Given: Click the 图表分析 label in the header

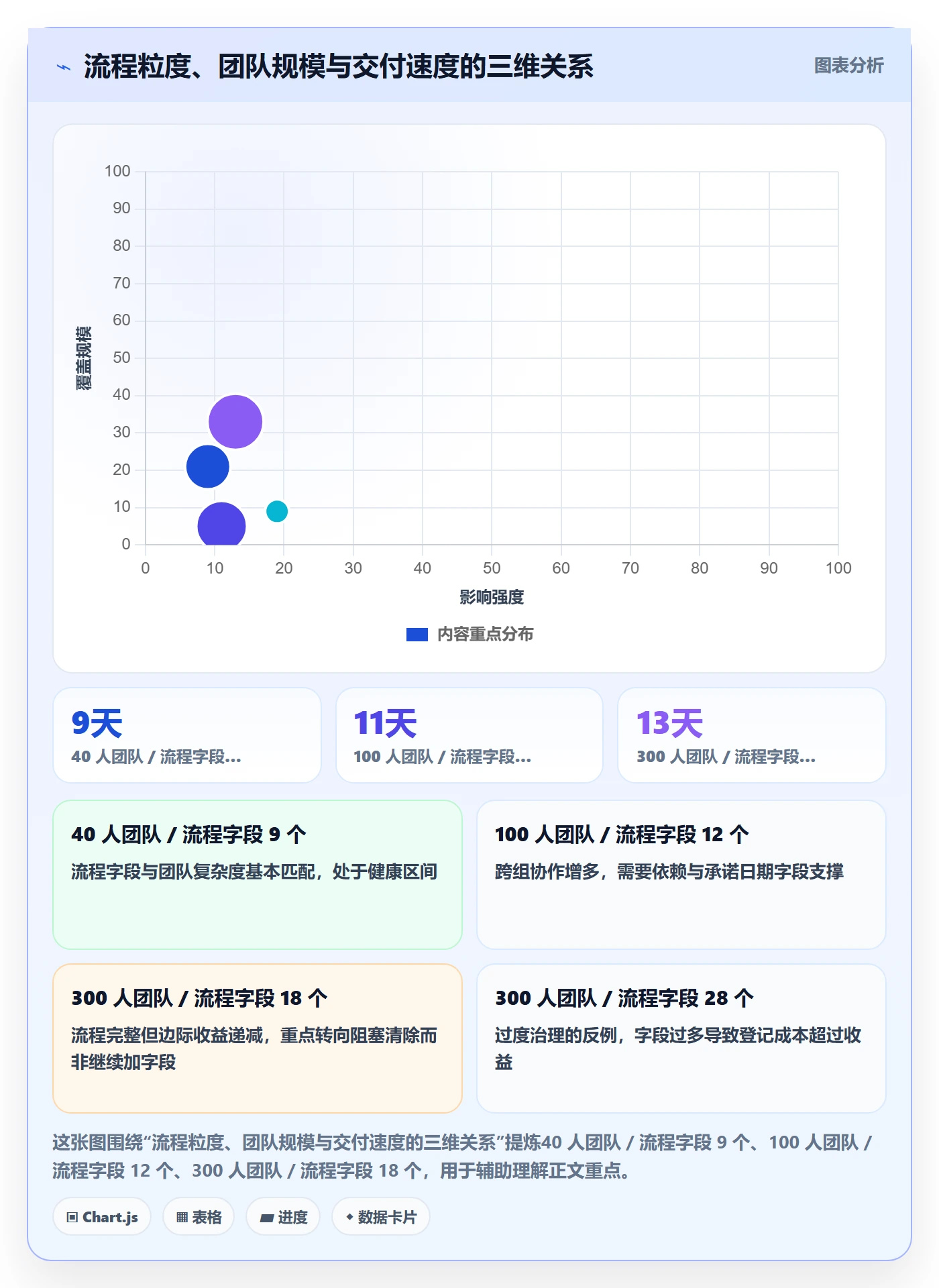Looking at the screenshot, I should pos(848,66).
